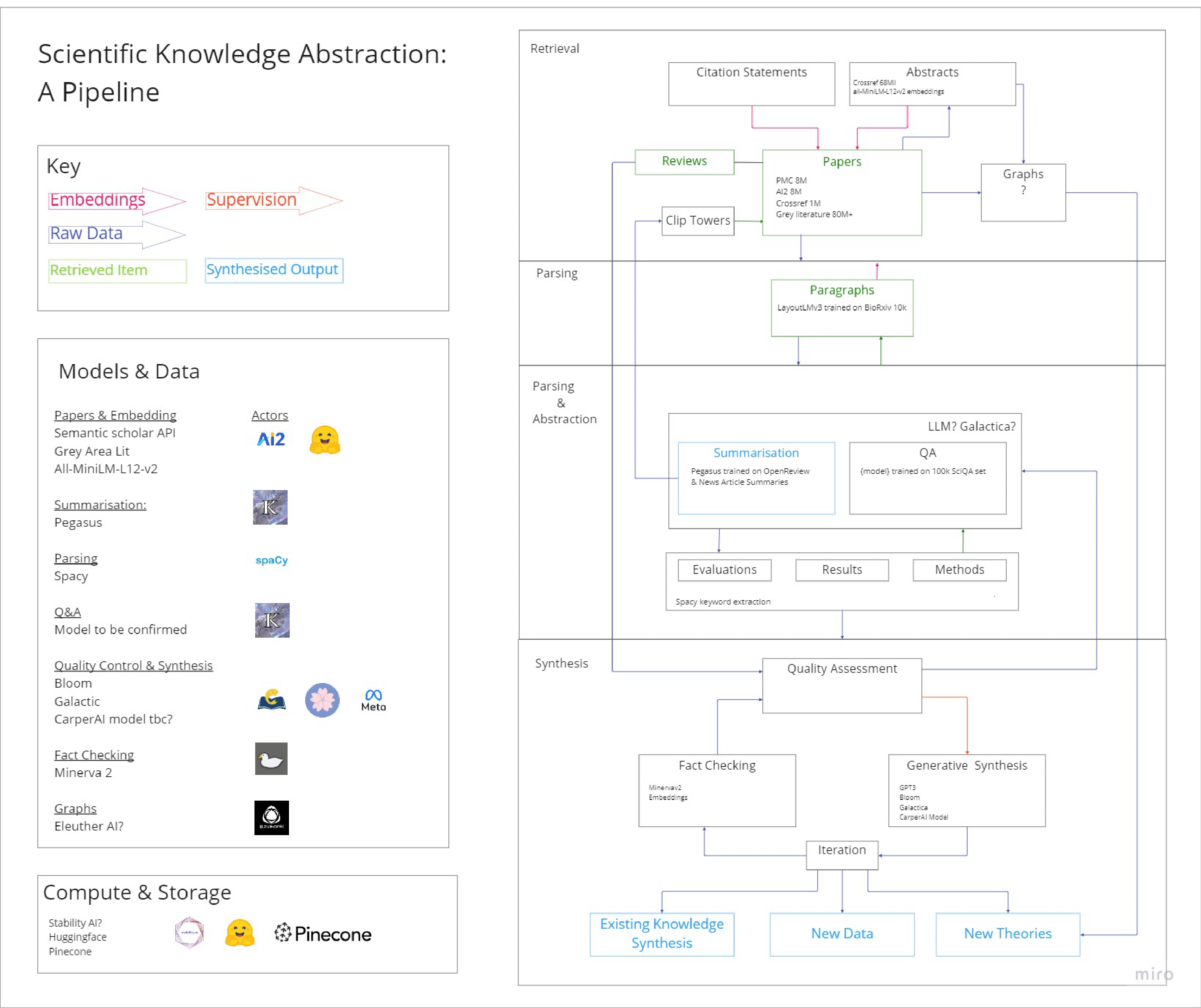Click the Pinecone logo in Compute & Storage
This screenshot has width=1201, height=1008.
click(323, 934)
